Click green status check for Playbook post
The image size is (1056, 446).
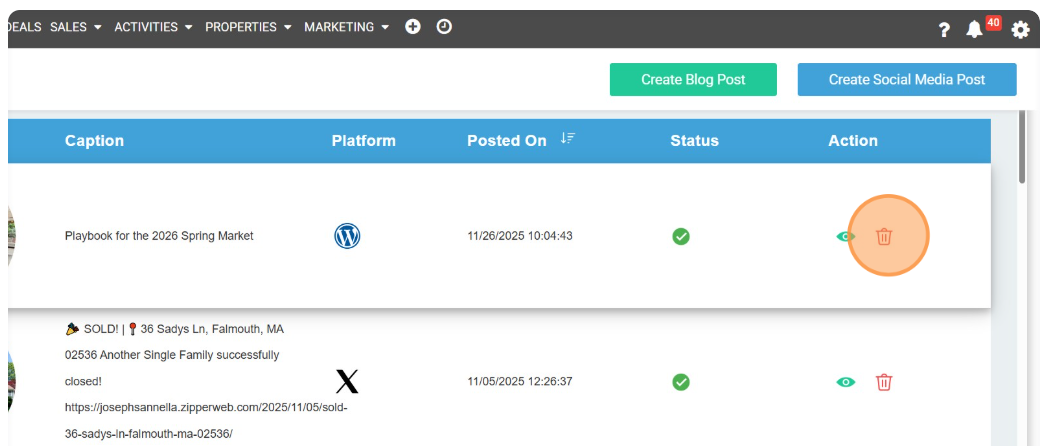point(681,236)
